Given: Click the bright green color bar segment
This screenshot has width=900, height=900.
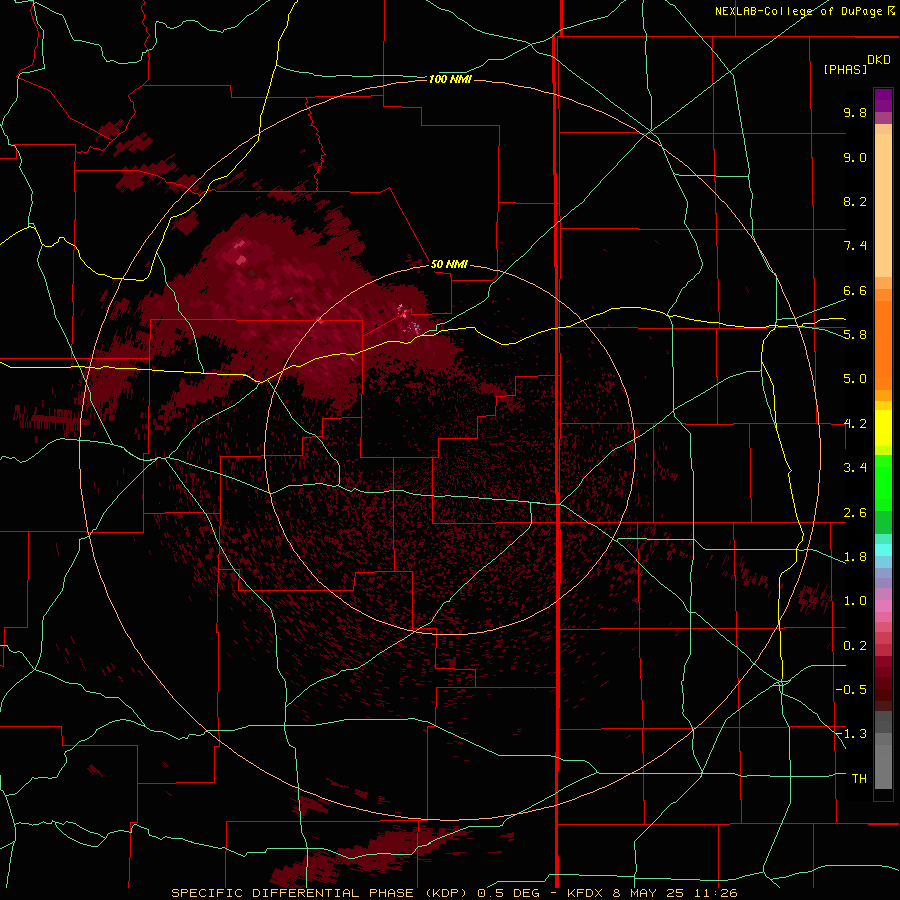Looking at the screenshot, I should point(883,483).
